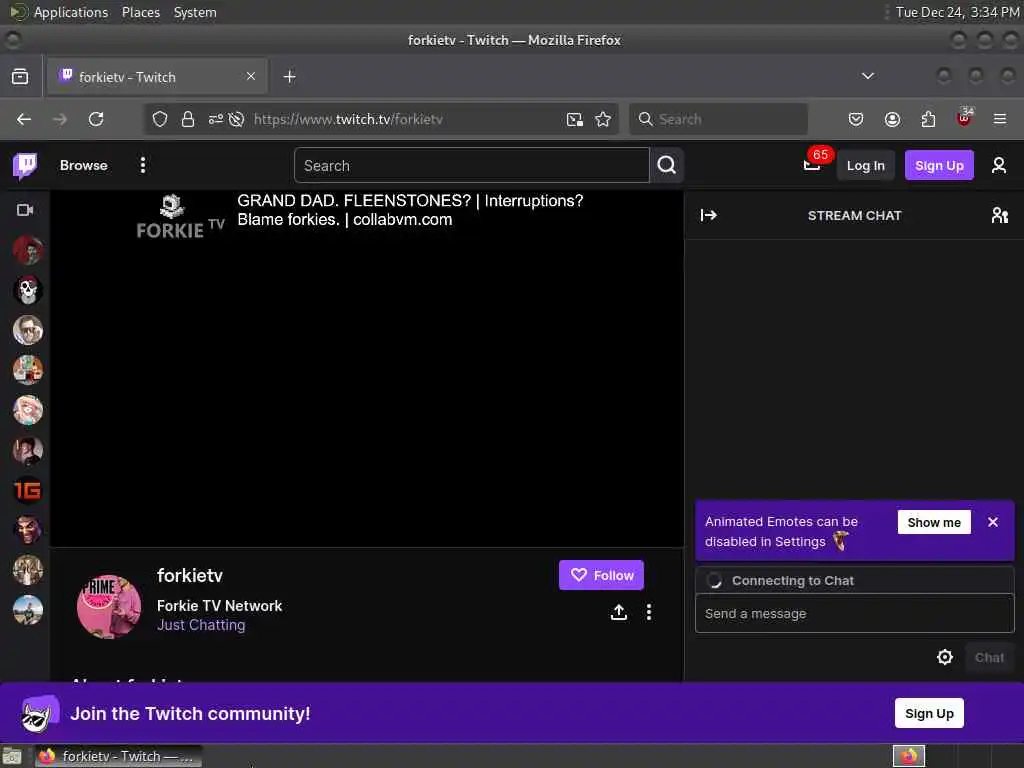Click the blocked autoplay icon in address bar

pos(236,119)
